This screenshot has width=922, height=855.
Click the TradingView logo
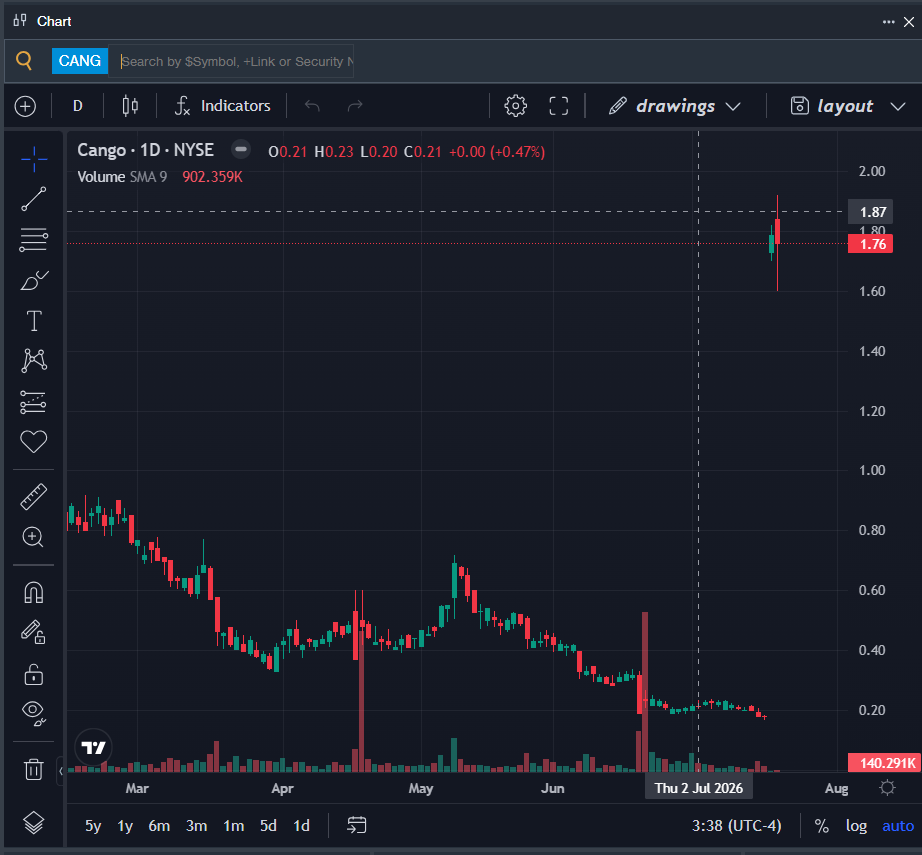[x=93, y=747]
